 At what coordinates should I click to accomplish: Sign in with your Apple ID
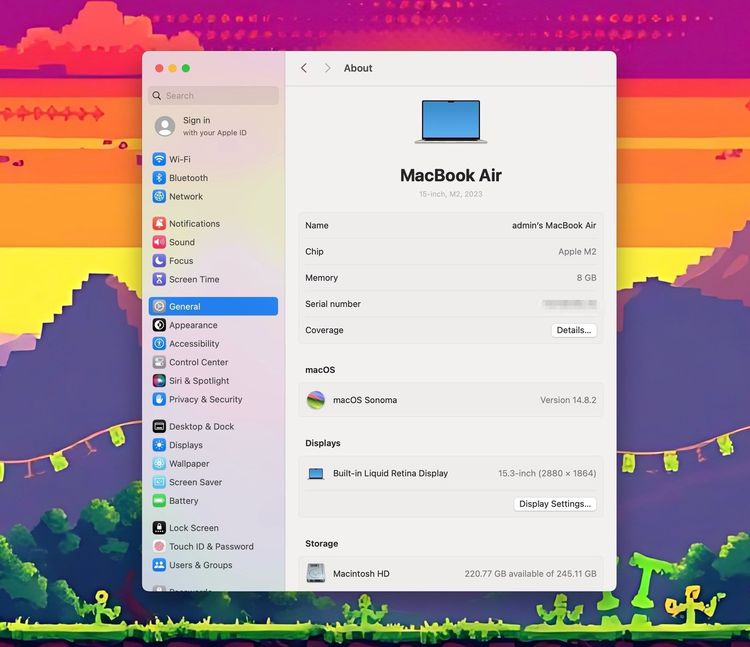pos(215,126)
